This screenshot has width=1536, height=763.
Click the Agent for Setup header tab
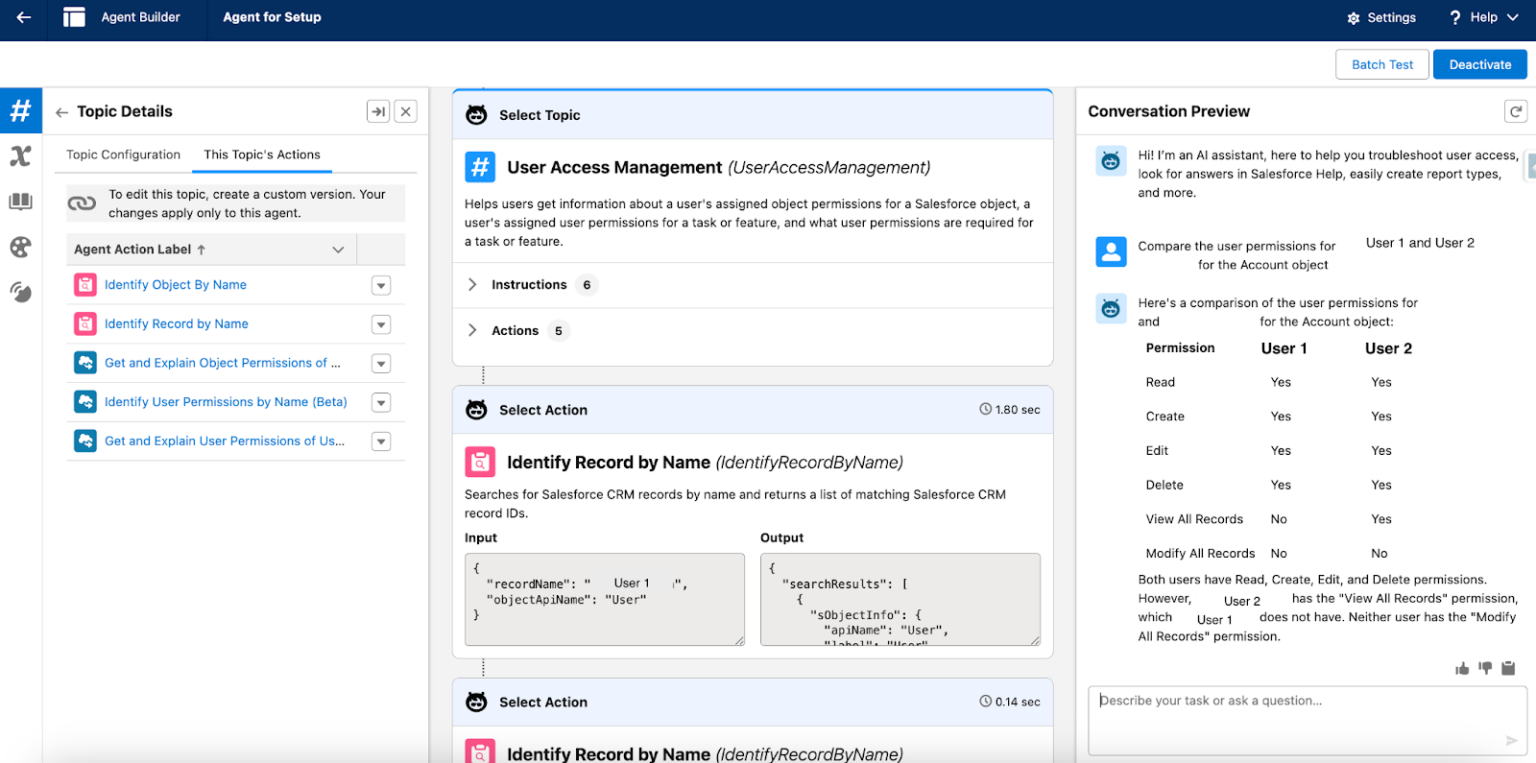click(272, 17)
